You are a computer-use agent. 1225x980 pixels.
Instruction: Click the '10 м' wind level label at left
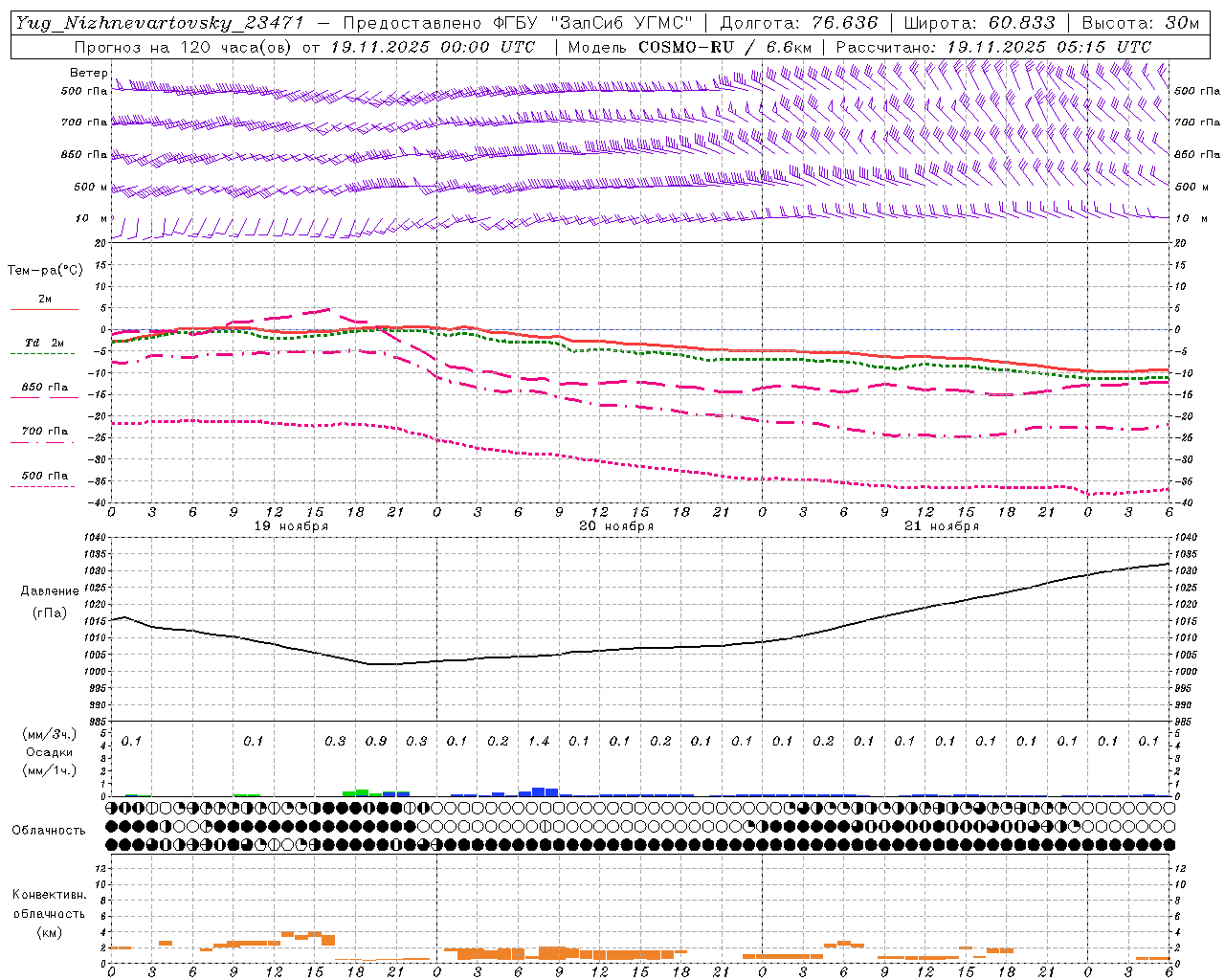(x=92, y=219)
